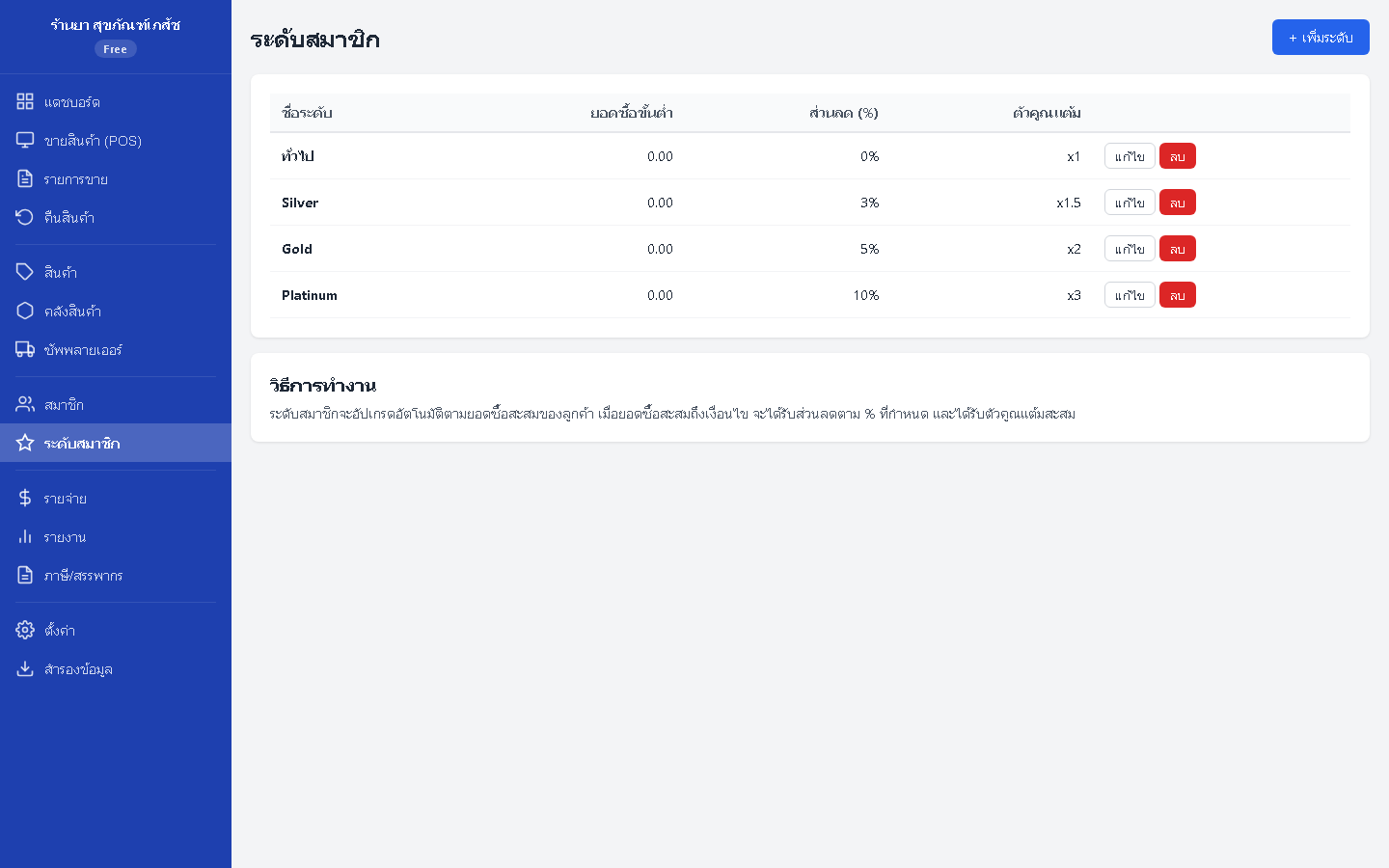This screenshot has width=1389, height=868.
Task: Open the truck icon for suppliers
Action: point(25,349)
